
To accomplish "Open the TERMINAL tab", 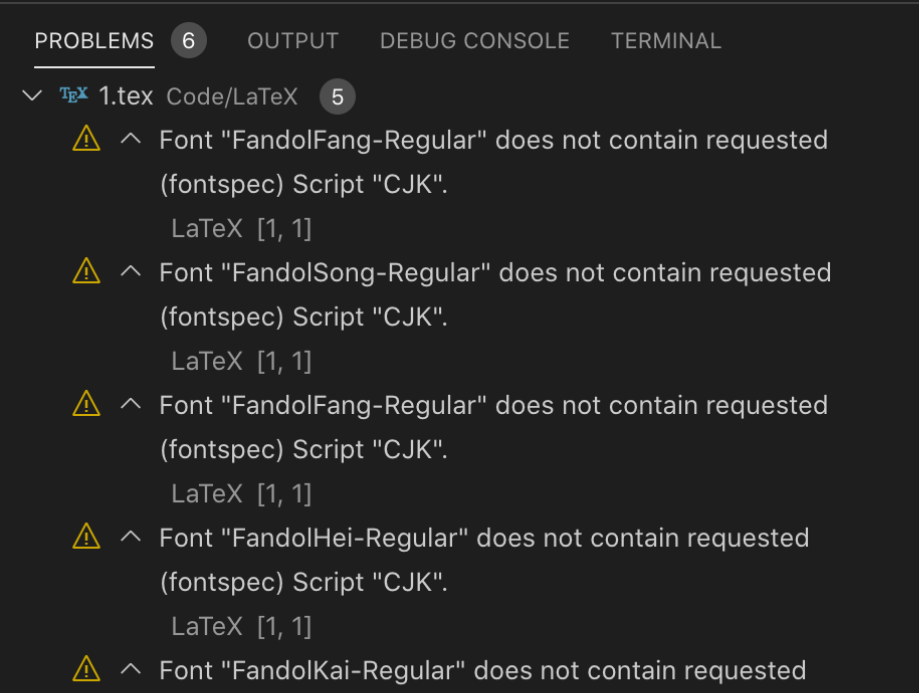I will point(665,40).
